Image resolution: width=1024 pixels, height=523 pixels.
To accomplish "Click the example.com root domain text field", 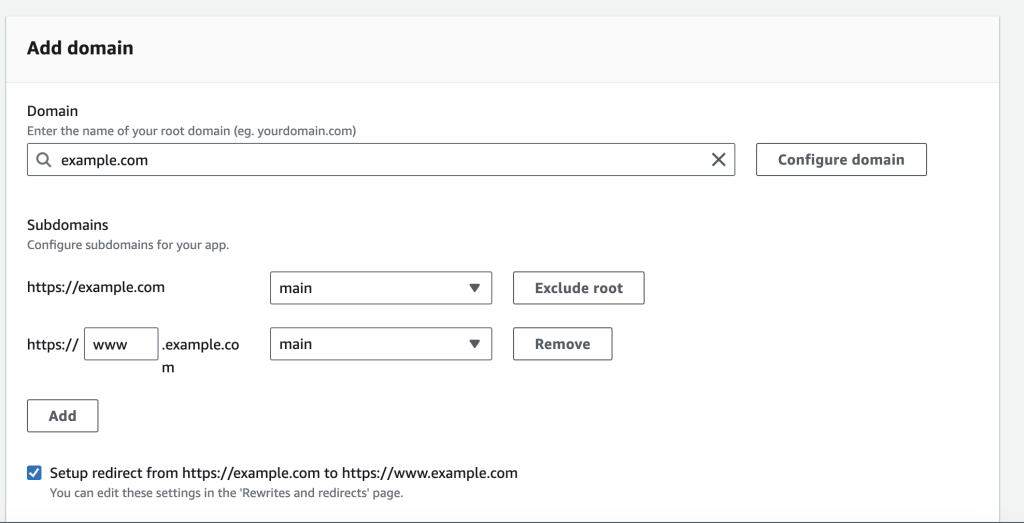I will click(380, 160).
